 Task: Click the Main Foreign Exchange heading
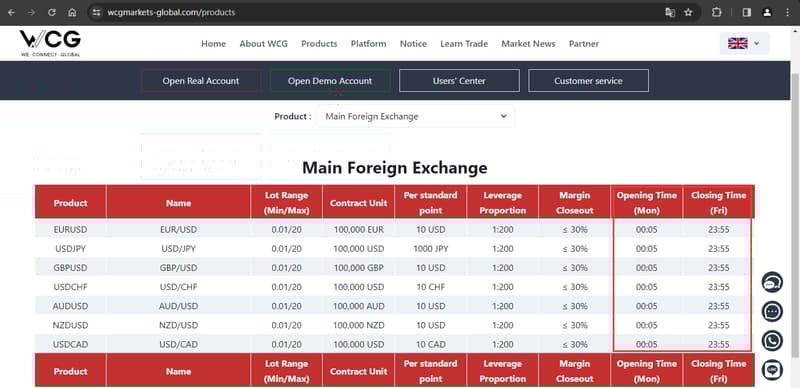point(395,167)
